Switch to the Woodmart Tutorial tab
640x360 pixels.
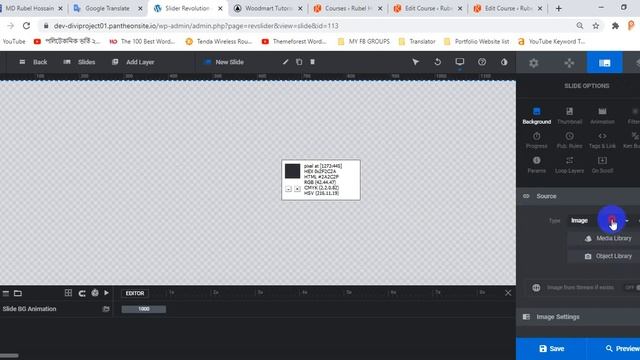pyautogui.click(x=267, y=8)
